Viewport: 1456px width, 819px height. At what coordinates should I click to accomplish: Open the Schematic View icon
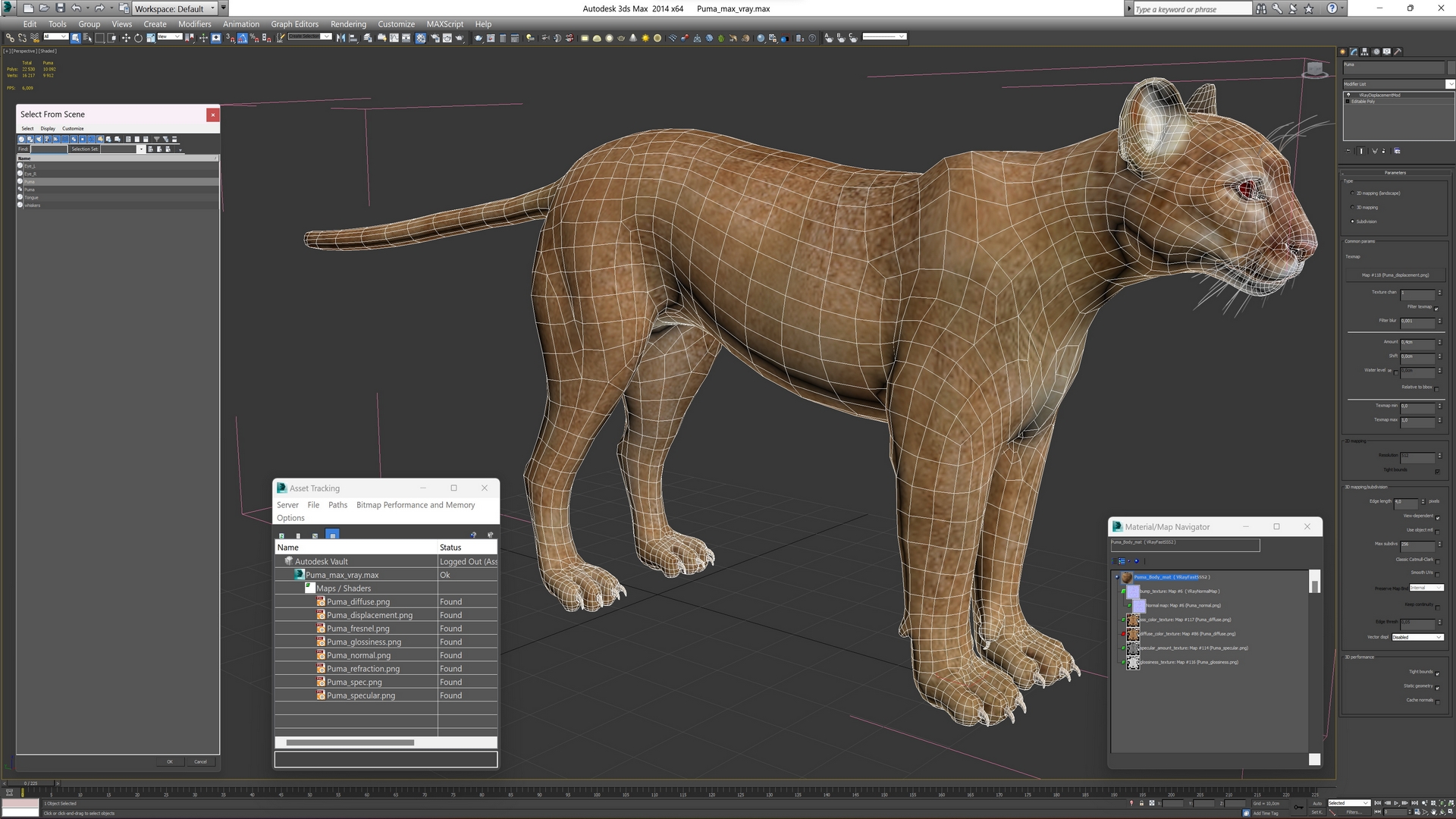406,37
